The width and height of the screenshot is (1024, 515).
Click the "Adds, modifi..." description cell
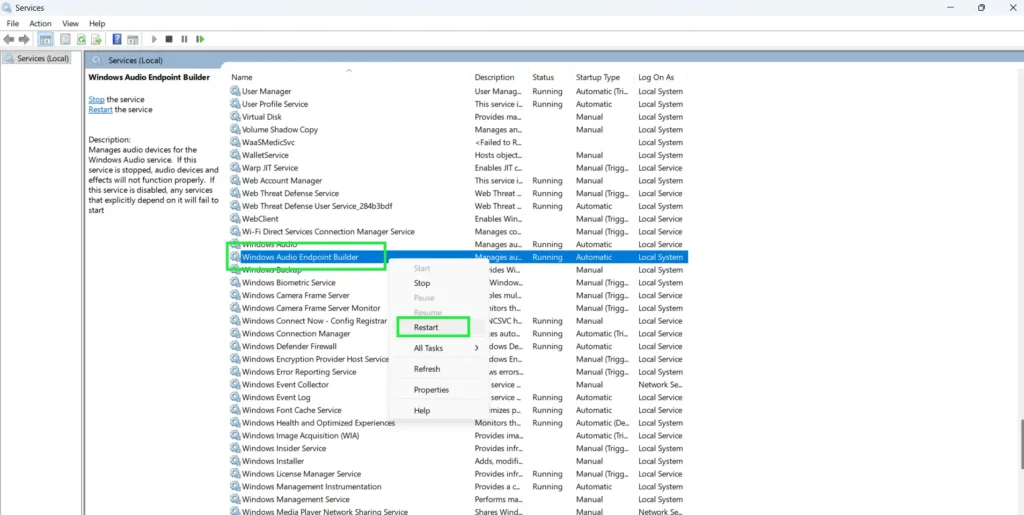pyautogui.click(x=498, y=461)
